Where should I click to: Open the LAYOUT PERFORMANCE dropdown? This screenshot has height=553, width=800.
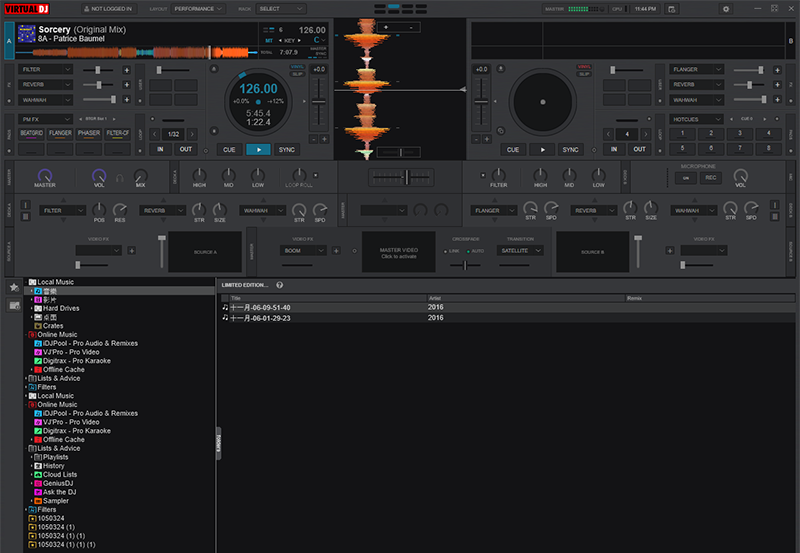tap(198, 9)
